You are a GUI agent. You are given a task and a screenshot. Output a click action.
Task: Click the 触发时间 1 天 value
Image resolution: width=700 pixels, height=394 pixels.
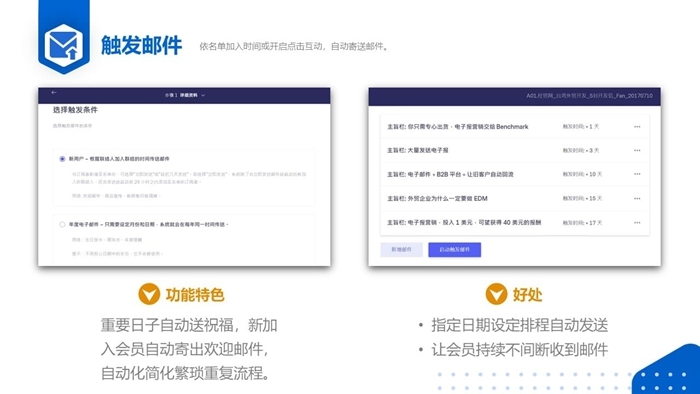tap(580, 127)
